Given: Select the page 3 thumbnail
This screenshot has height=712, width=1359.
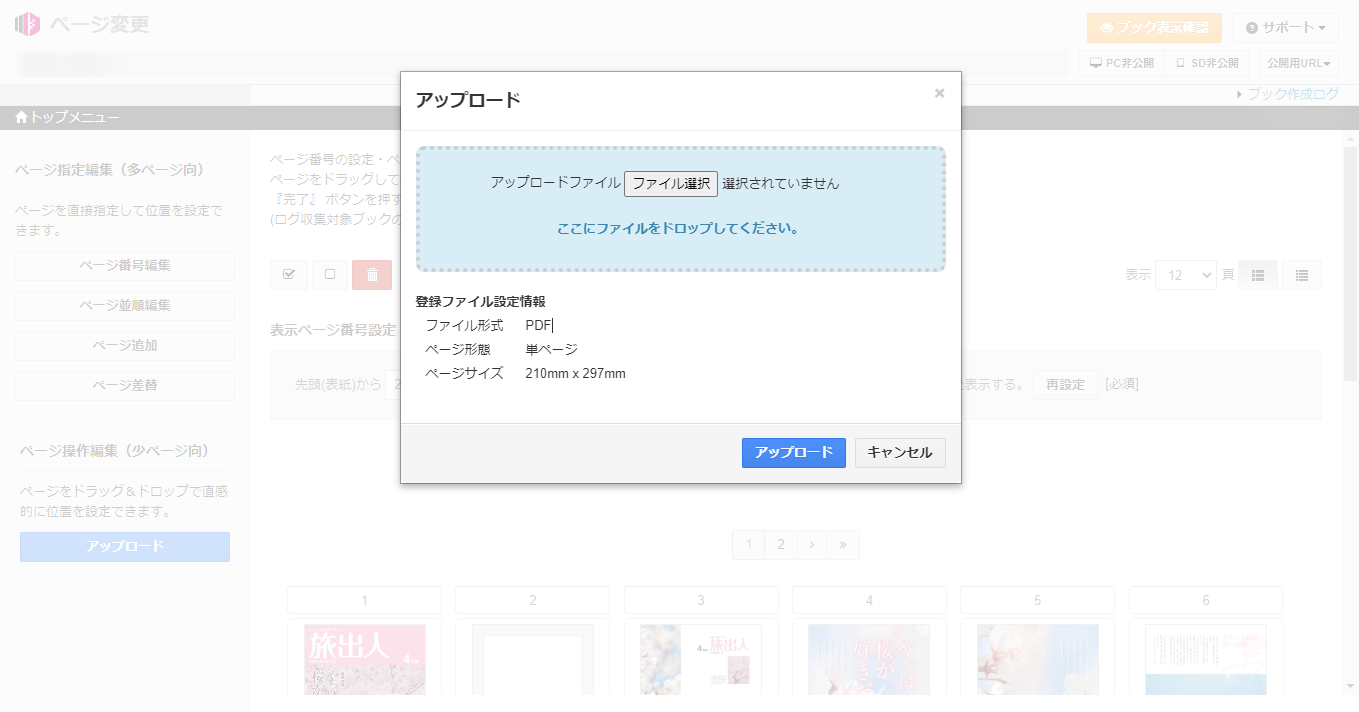Looking at the screenshot, I should [701, 660].
